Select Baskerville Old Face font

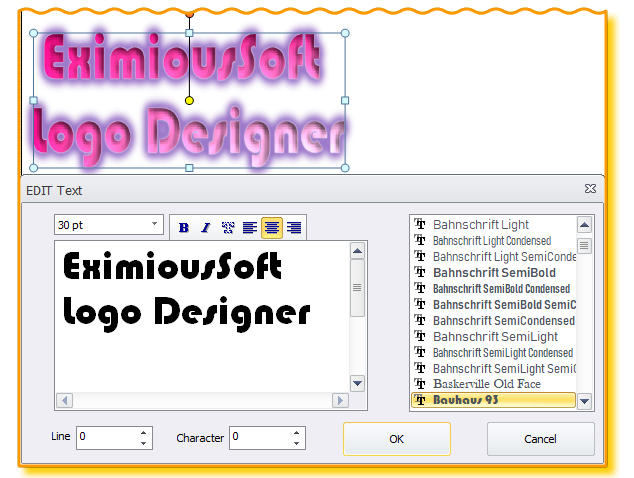click(494, 384)
